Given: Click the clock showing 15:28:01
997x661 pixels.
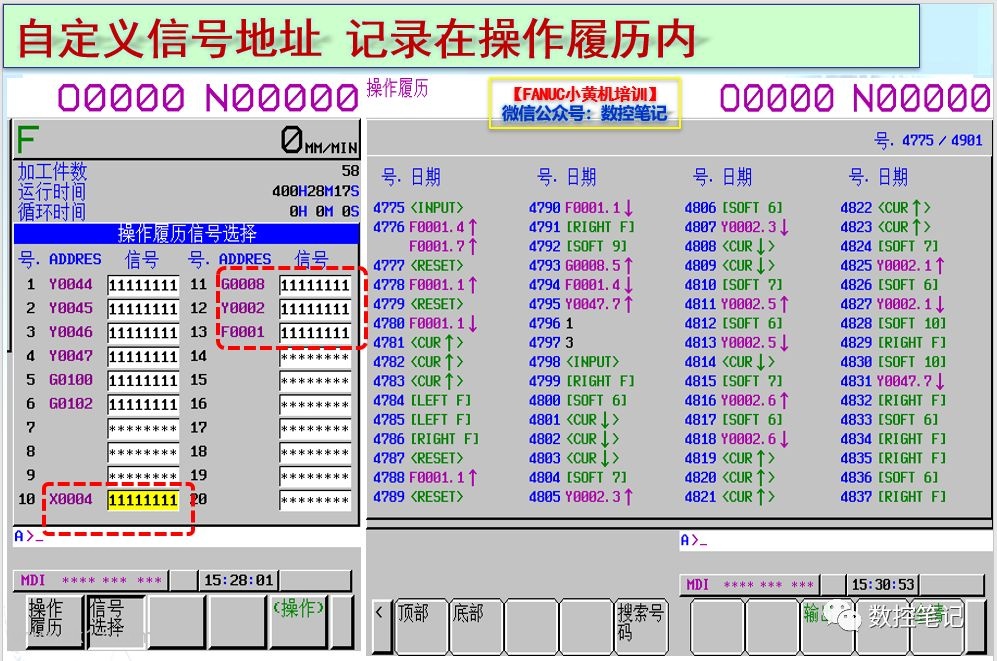Looking at the screenshot, I should tap(238, 580).
